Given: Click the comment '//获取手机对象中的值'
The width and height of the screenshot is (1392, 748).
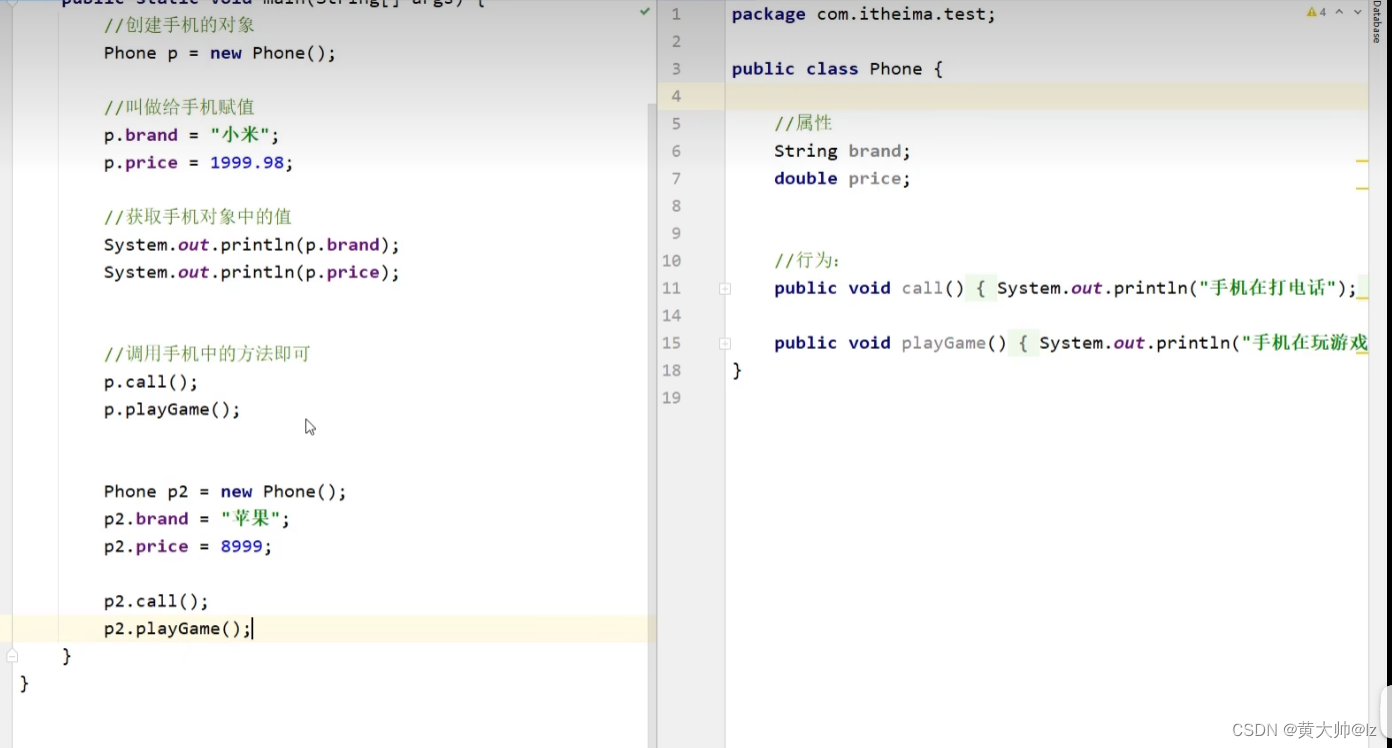Looking at the screenshot, I should point(198,217).
